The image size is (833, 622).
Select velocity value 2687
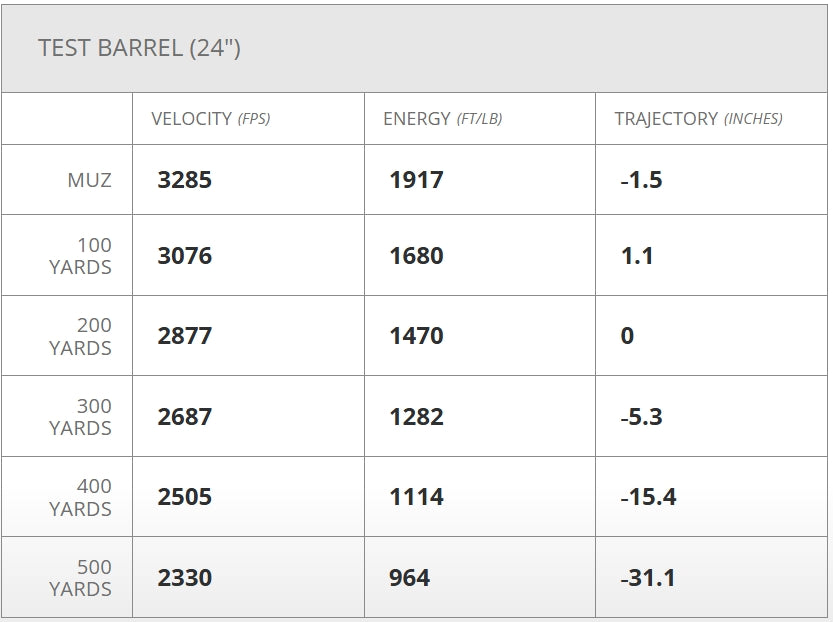(x=184, y=416)
